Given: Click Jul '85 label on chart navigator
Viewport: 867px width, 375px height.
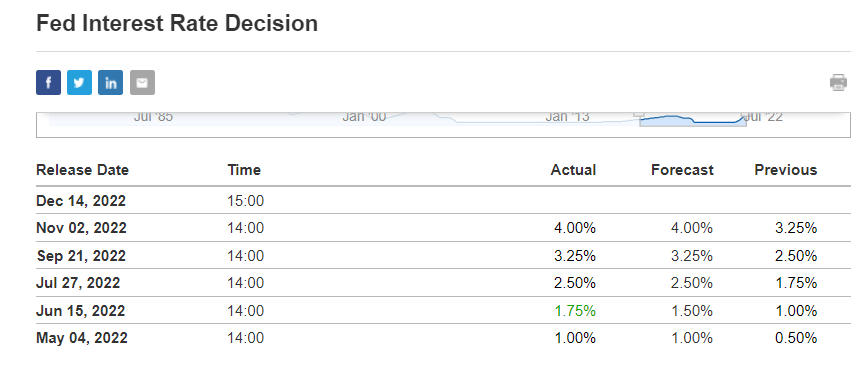Looking at the screenshot, I should pyautogui.click(x=153, y=117).
